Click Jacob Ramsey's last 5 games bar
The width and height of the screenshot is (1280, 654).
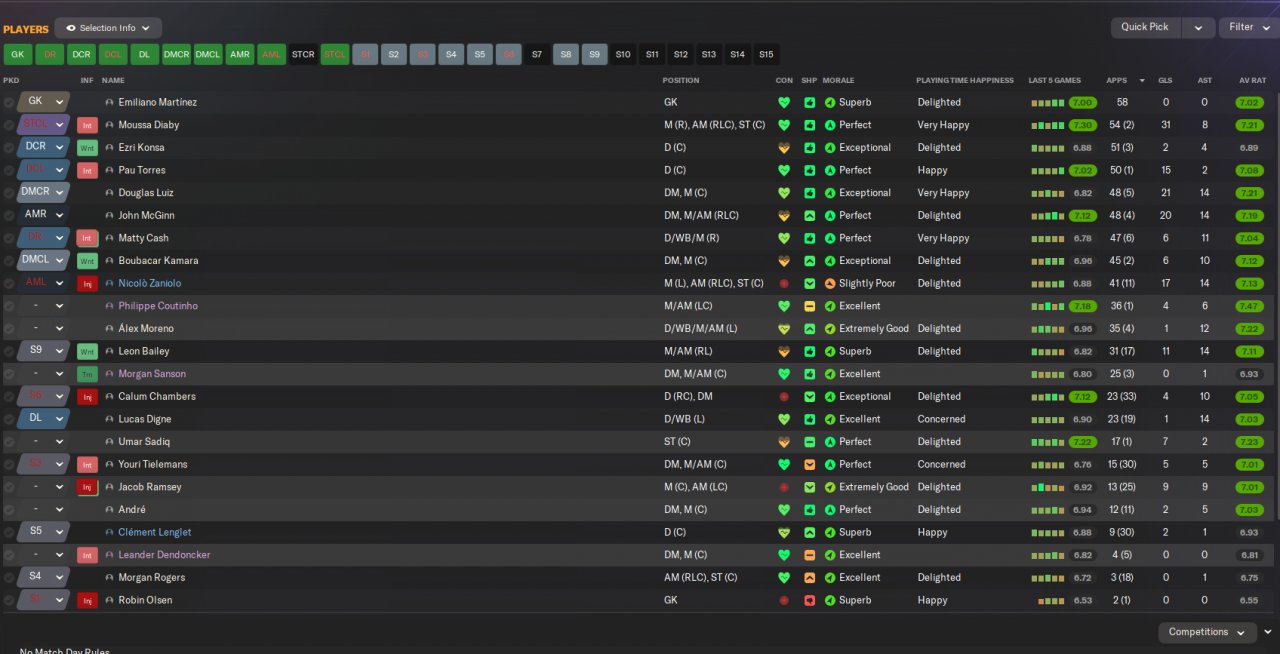pos(1048,487)
